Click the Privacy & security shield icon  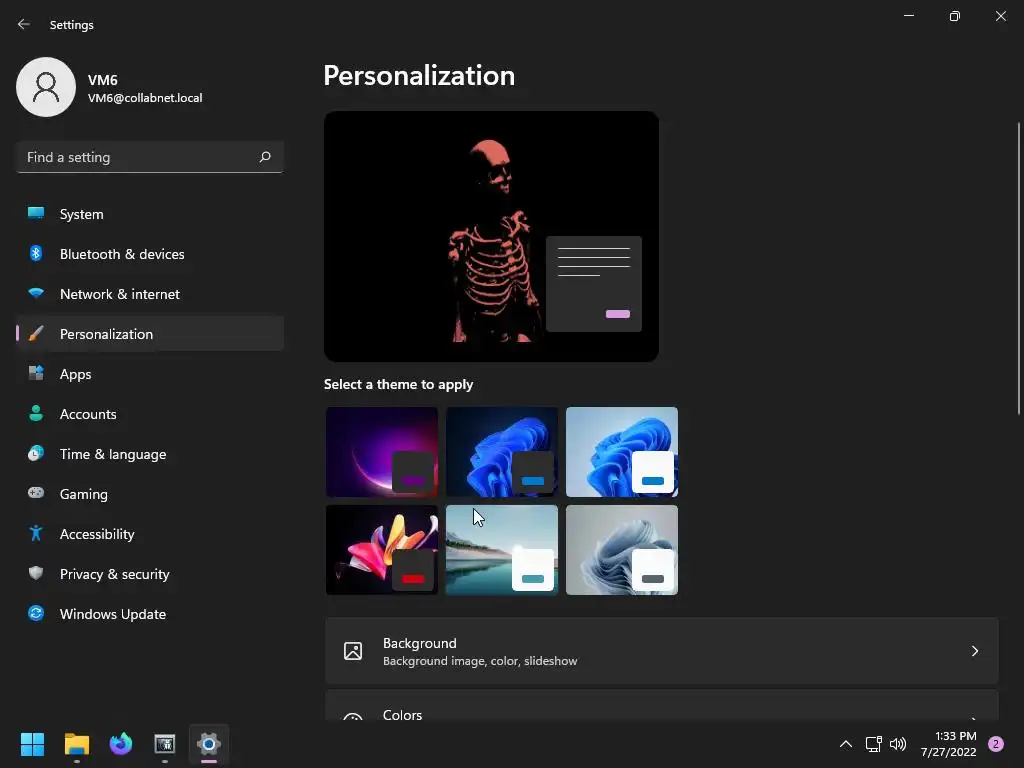click(x=36, y=573)
